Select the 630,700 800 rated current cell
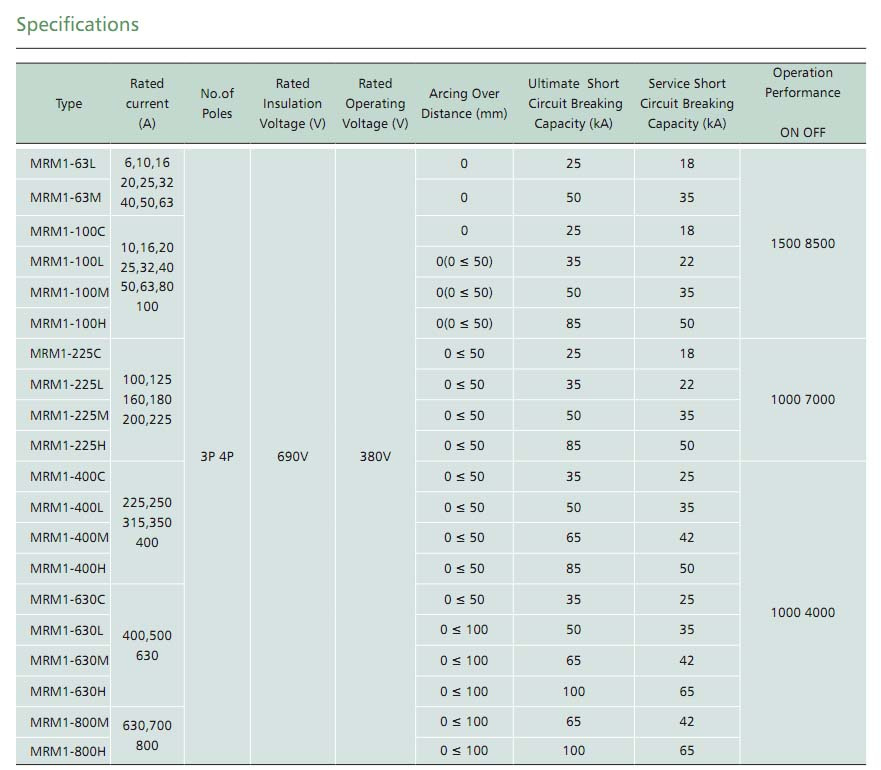881x770 pixels. [x=147, y=735]
